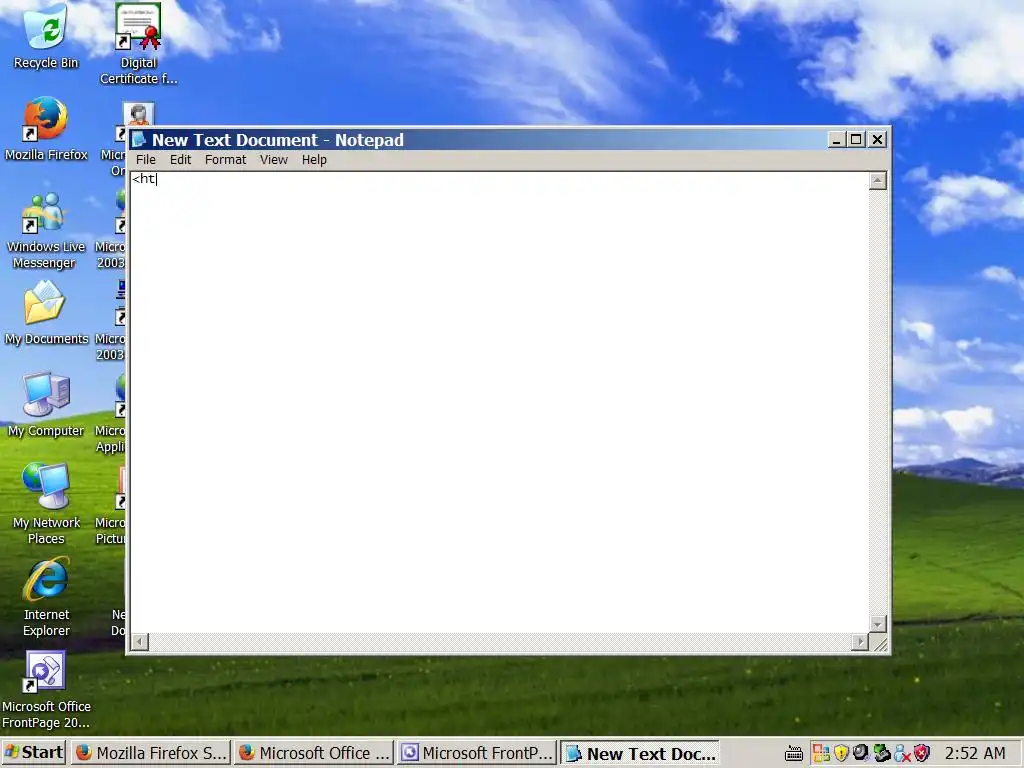Click in the Notepad text editing area

coord(500,402)
